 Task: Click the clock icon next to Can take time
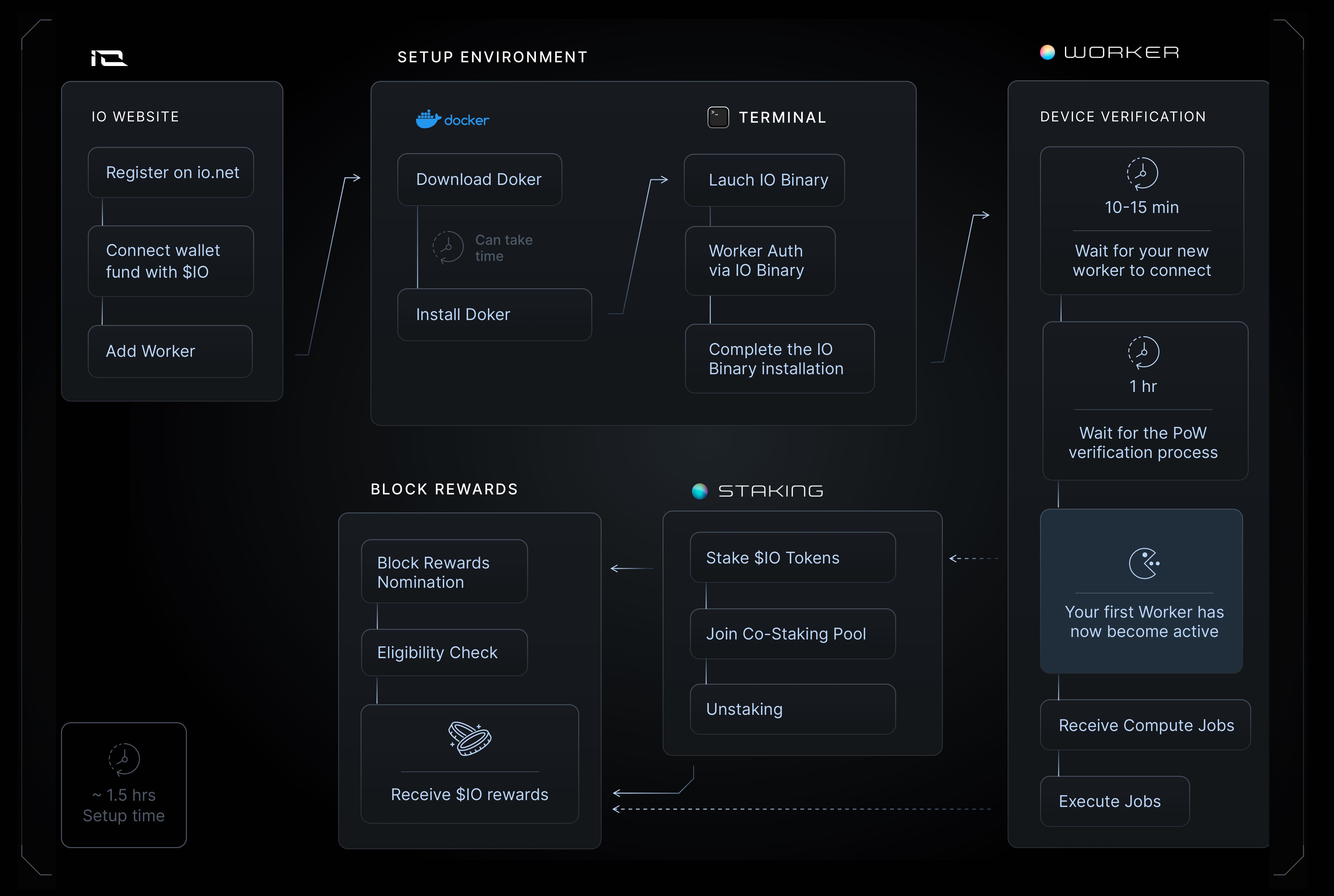[x=448, y=247]
